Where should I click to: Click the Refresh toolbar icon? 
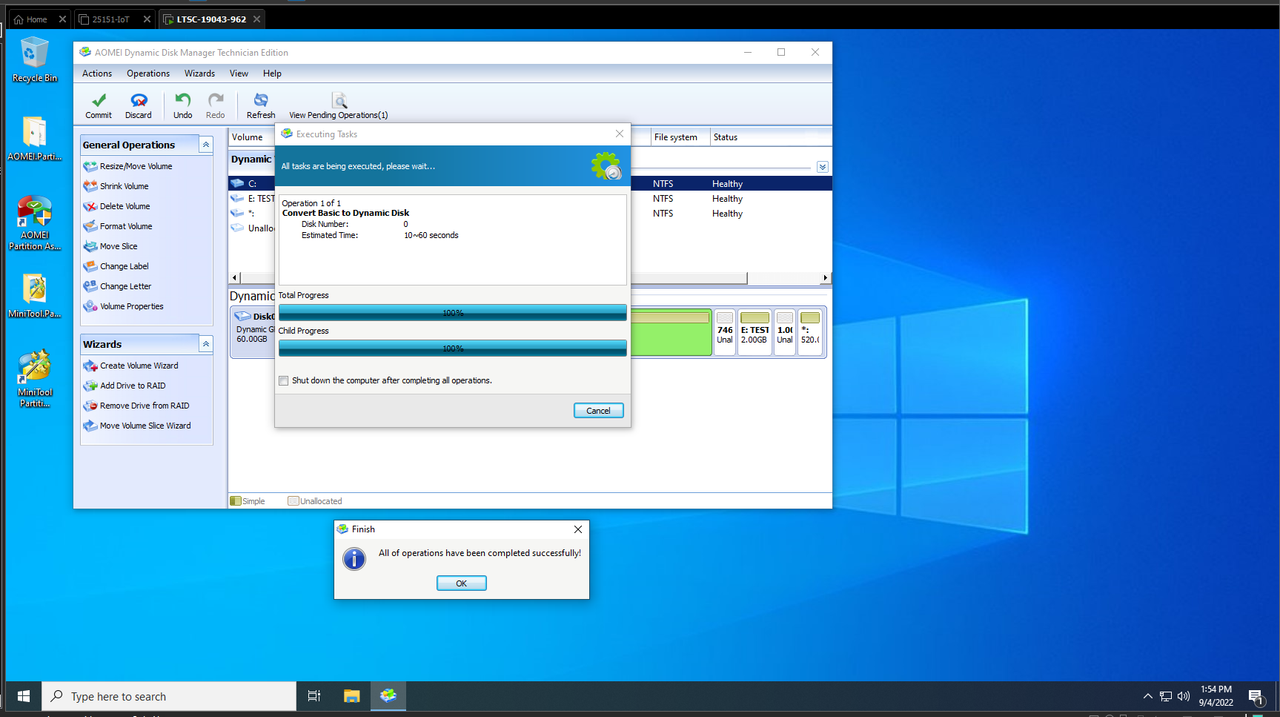261,105
